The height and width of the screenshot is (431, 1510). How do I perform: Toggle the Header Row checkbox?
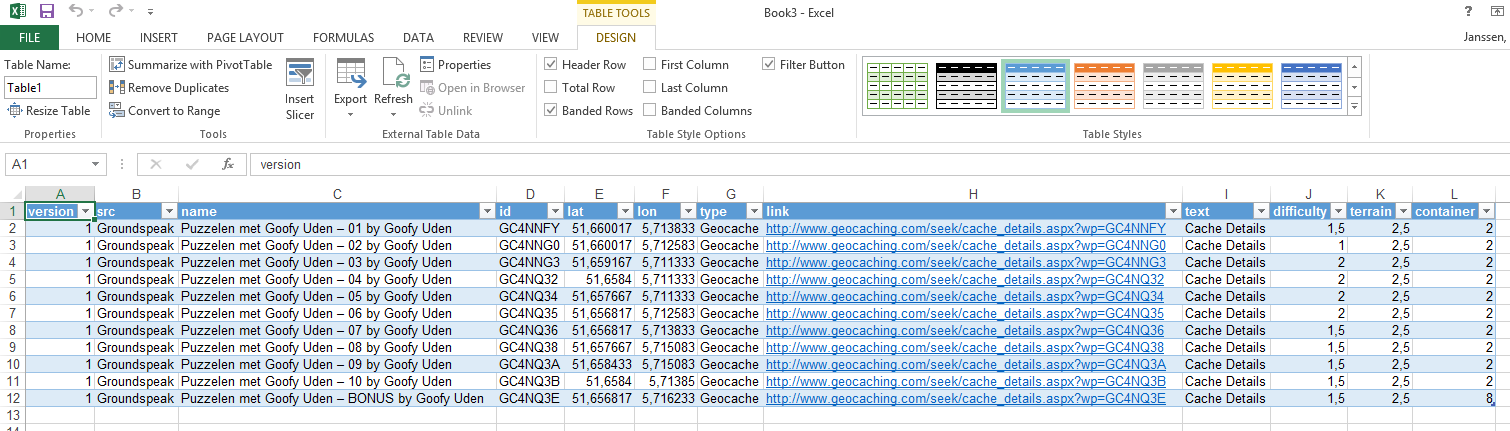coord(550,64)
